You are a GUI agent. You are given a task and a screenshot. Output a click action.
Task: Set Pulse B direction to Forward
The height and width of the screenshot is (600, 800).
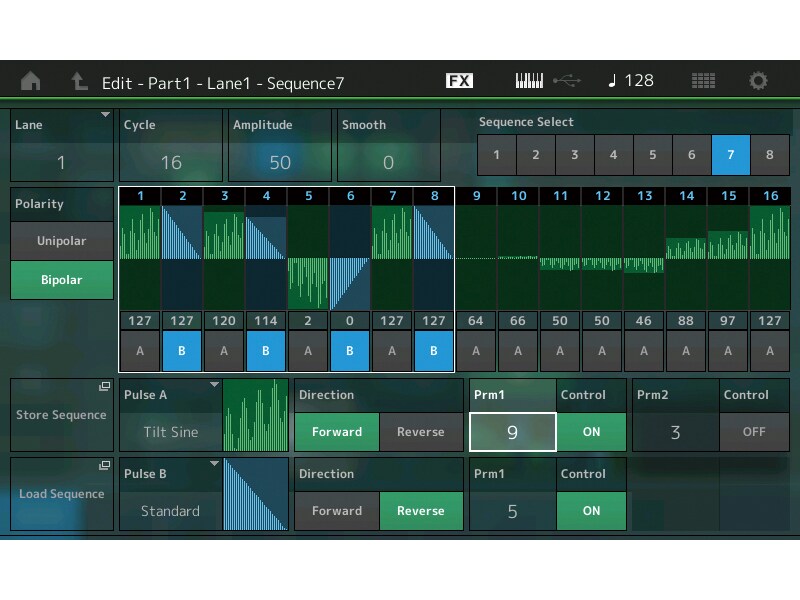coord(337,511)
